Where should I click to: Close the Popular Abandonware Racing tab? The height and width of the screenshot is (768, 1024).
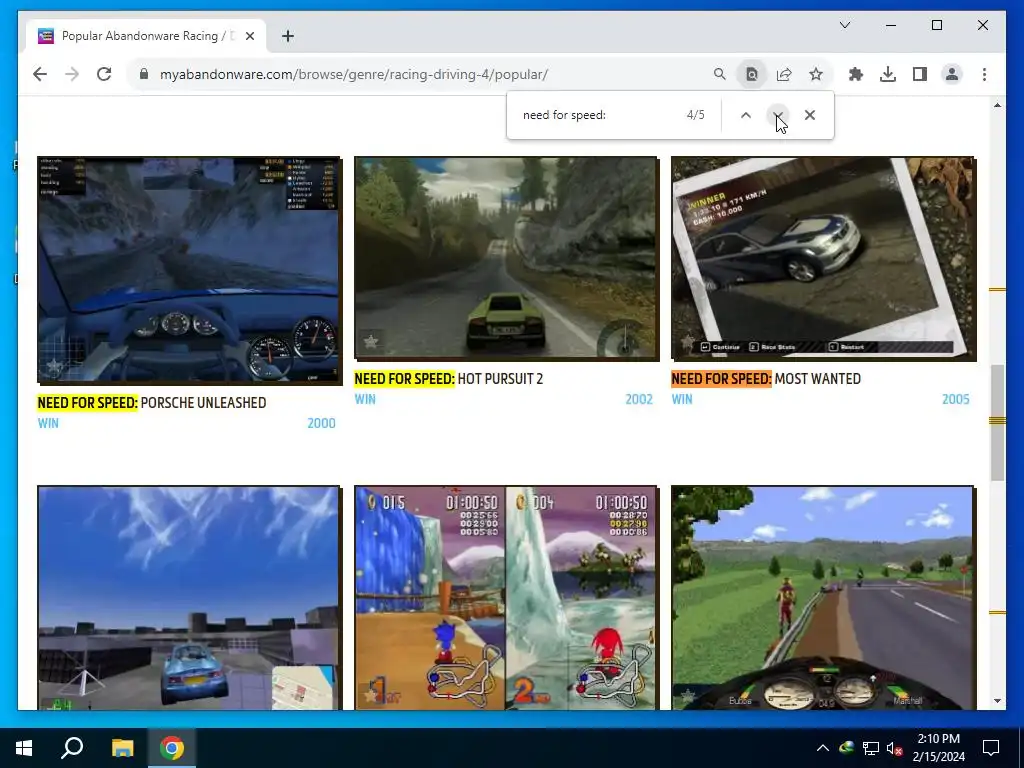(249, 36)
